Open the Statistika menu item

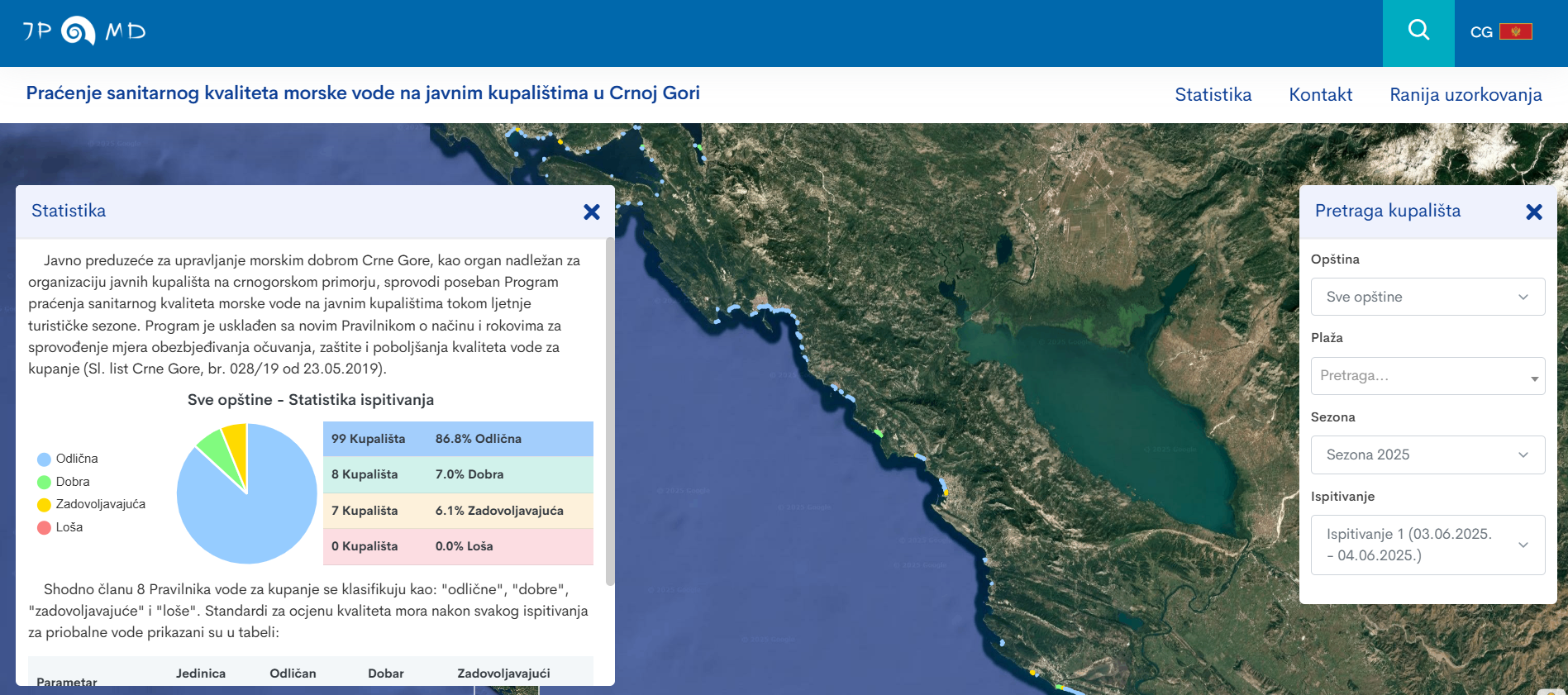click(x=1213, y=95)
